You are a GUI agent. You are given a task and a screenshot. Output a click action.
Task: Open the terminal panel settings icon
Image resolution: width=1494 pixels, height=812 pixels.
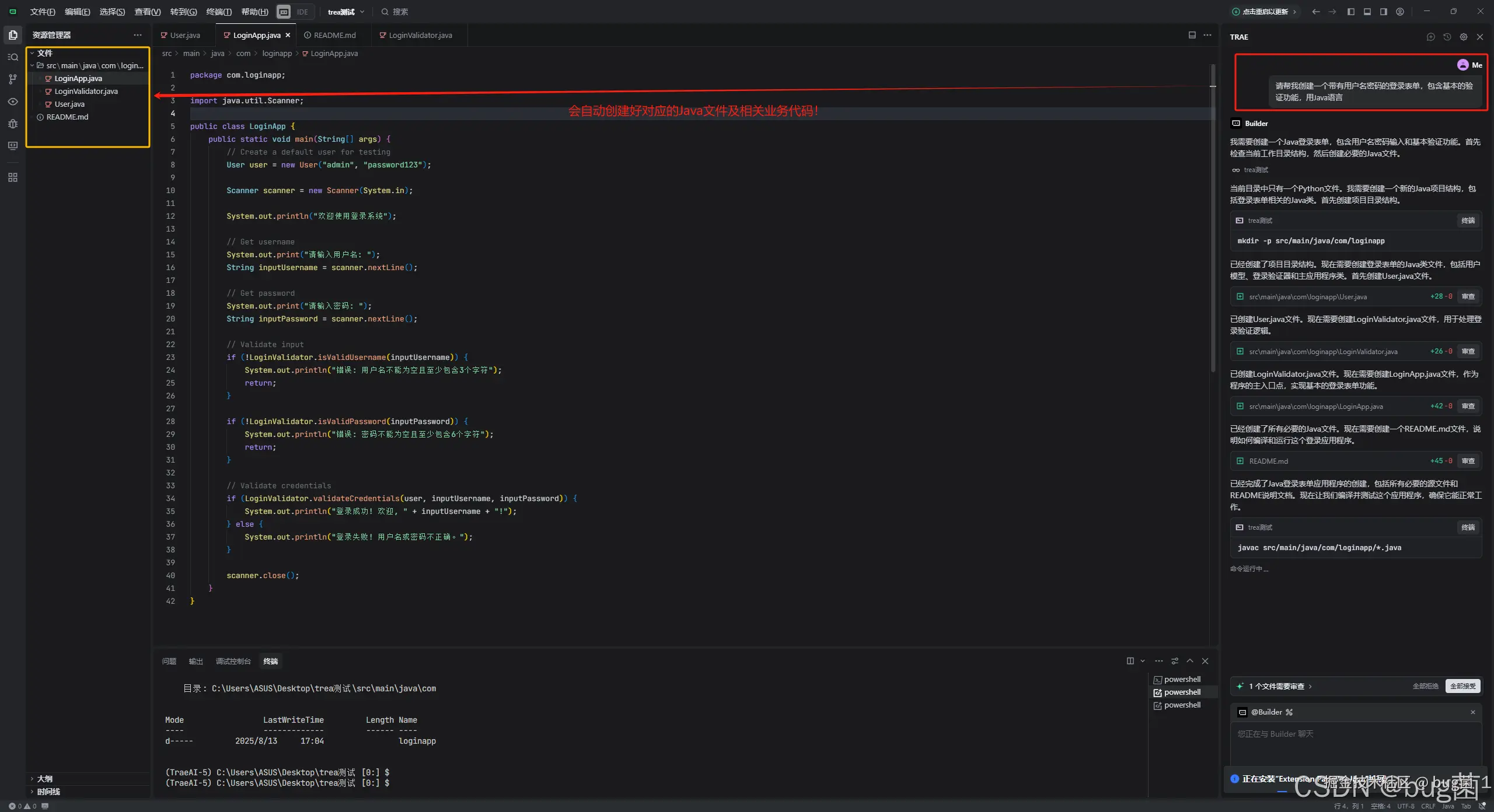click(1175, 661)
